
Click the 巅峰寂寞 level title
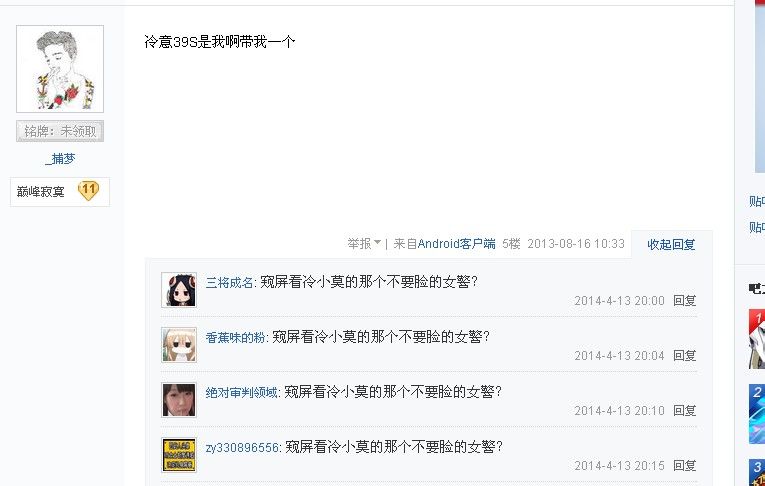click(40, 192)
